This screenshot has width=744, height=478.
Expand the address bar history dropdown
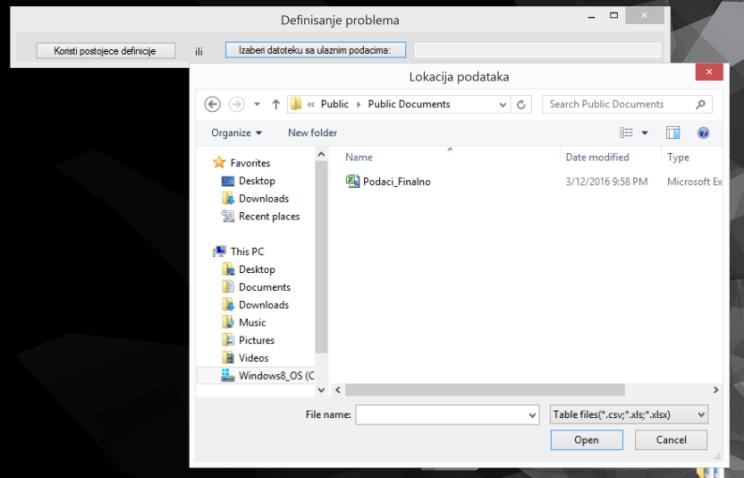pyautogui.click(x=502, y=105)
